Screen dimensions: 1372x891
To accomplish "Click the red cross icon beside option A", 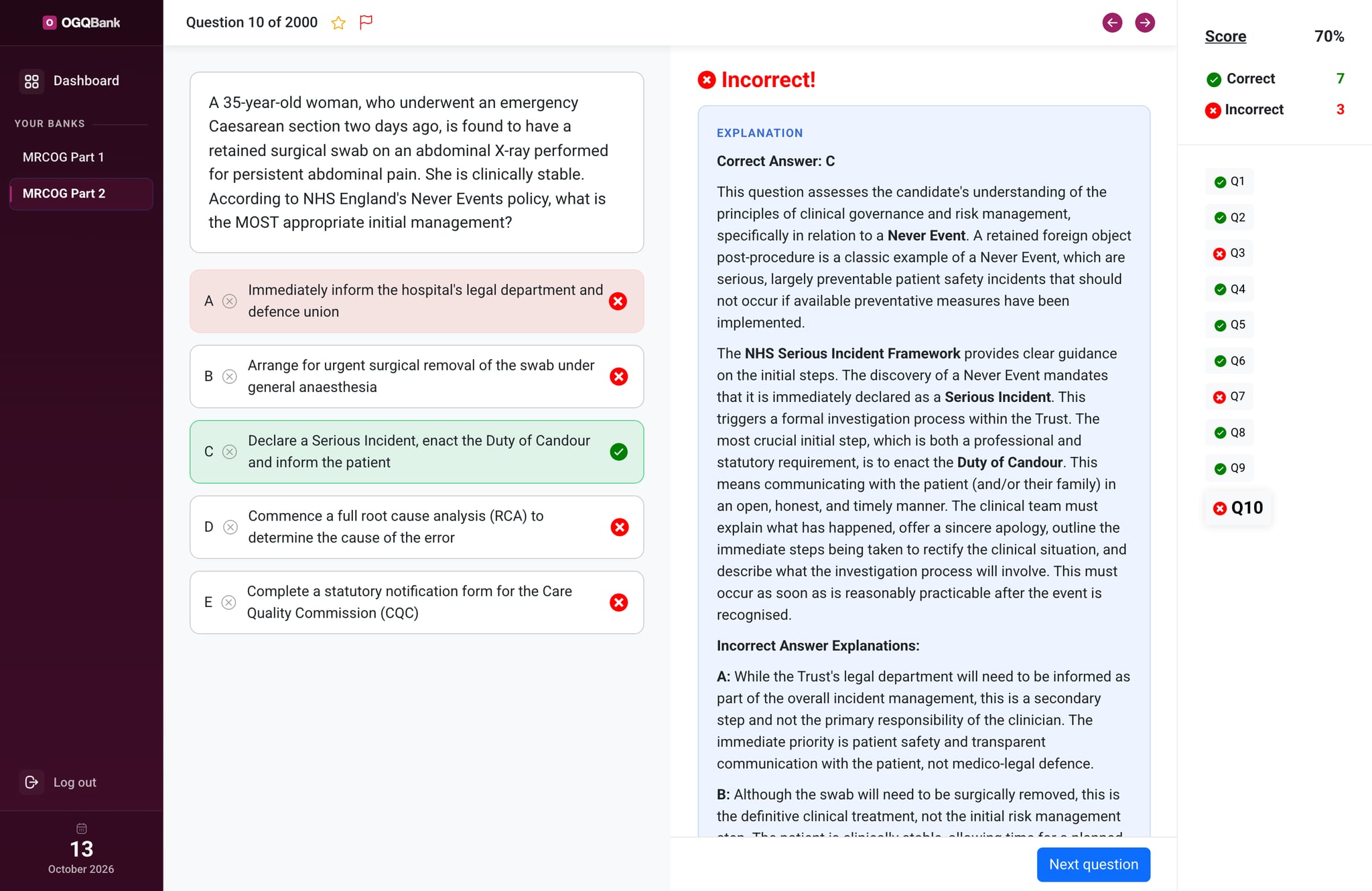I will [618, 301].
